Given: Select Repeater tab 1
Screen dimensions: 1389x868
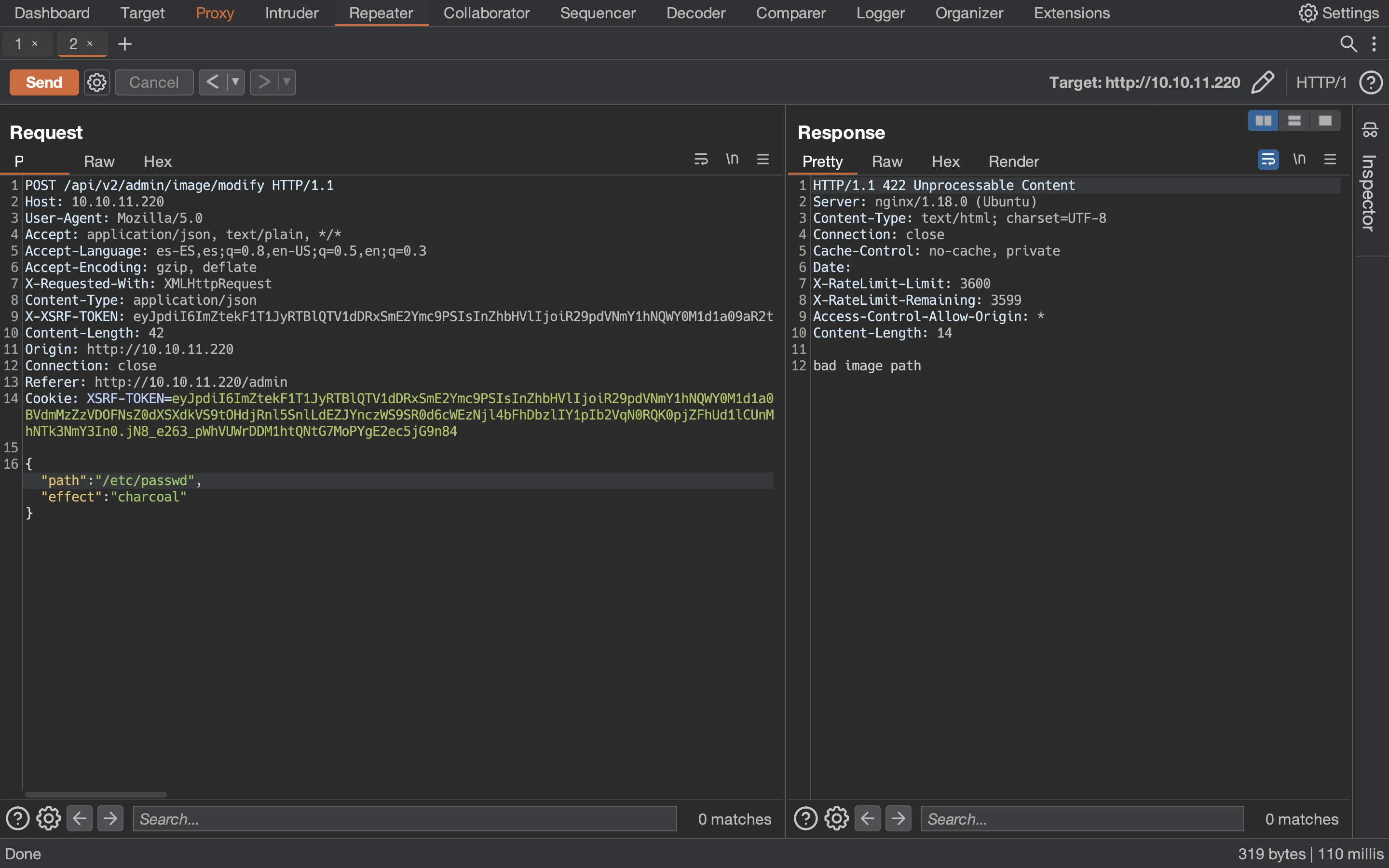Looking at the screenshot, I should click(19, 43).
